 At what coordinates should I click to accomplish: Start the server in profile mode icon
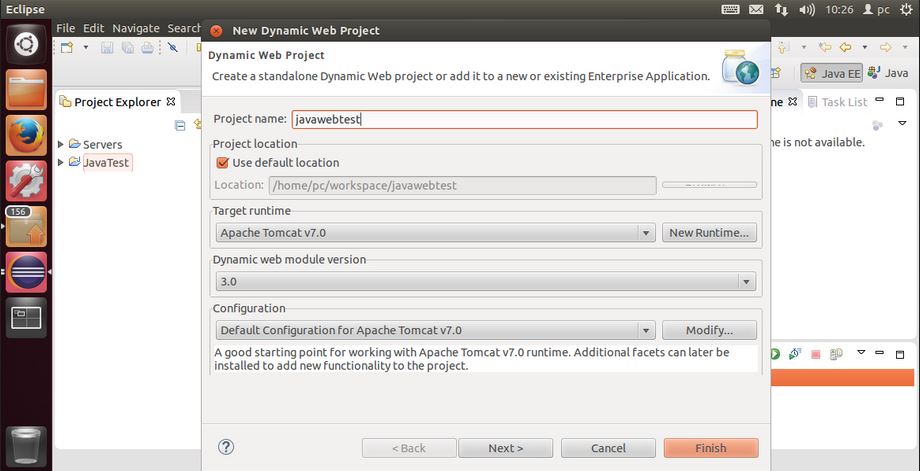pyautogui.click(x=795, y=354)
